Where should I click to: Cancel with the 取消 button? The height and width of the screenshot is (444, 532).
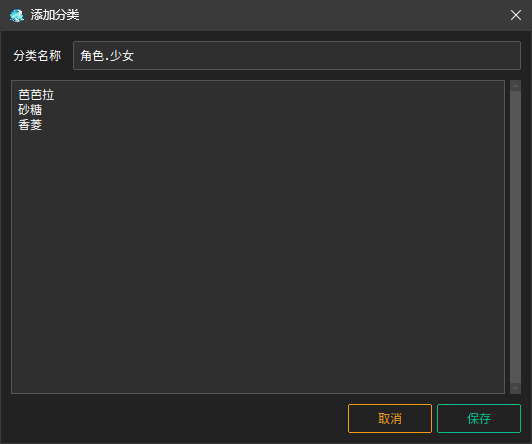click(390, 419)
